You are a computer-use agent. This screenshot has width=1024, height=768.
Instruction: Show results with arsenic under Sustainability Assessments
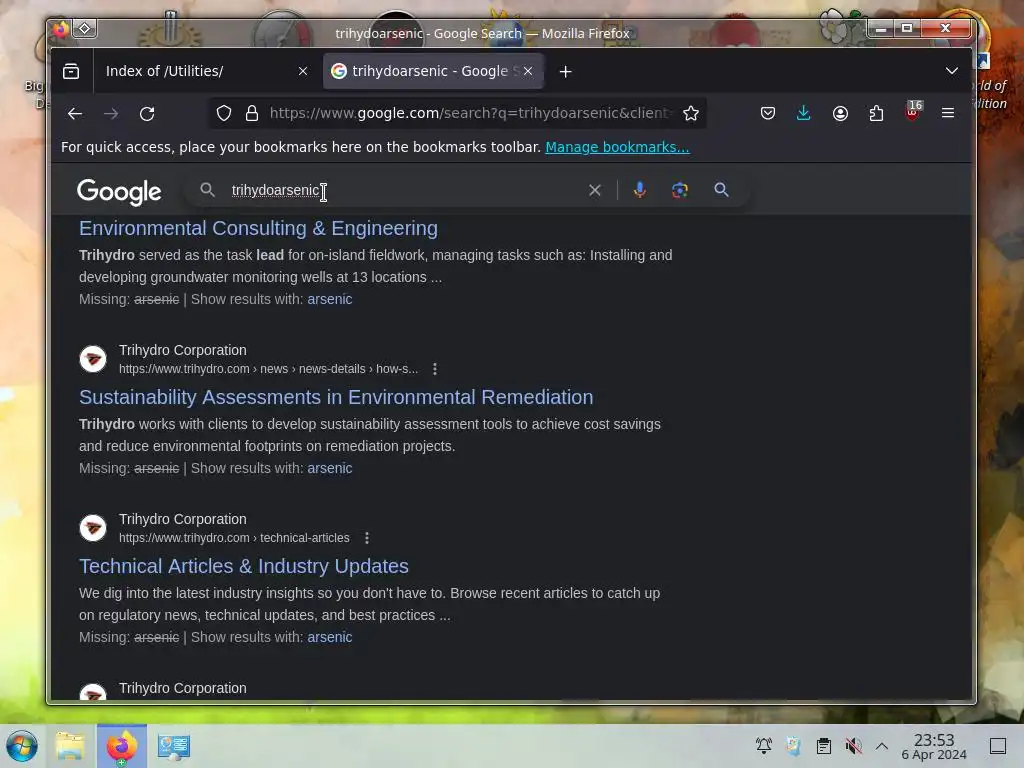coord(330,468)
